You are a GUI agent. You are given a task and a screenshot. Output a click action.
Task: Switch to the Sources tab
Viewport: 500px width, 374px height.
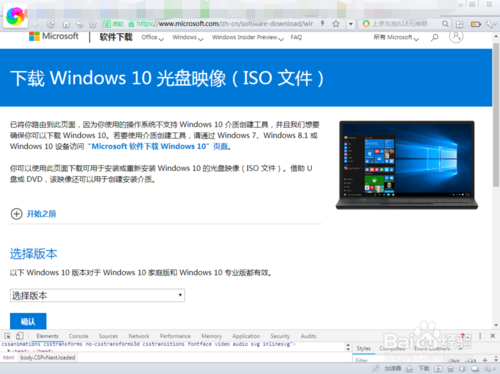[108, 336]
